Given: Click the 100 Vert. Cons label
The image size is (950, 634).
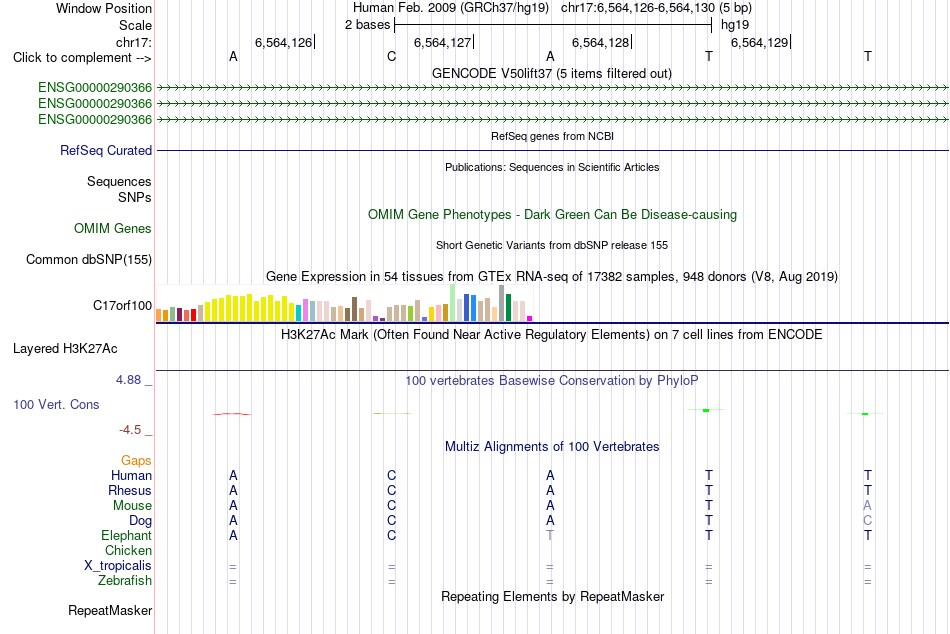Looking at the screenshot, I should 56,405.
